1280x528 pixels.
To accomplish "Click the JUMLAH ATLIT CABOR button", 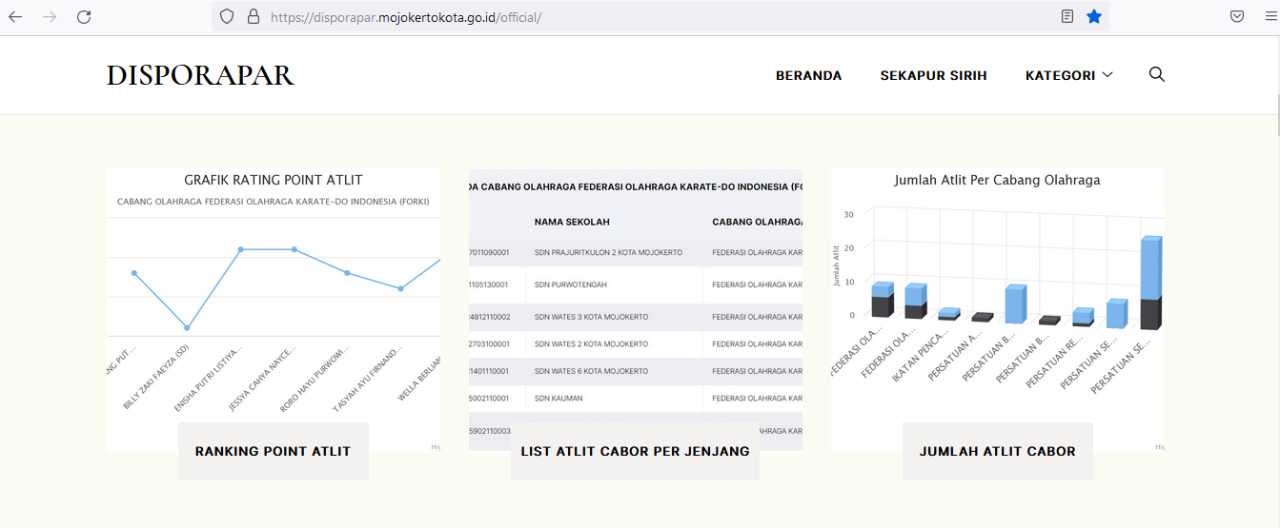I will click(998, 451).
